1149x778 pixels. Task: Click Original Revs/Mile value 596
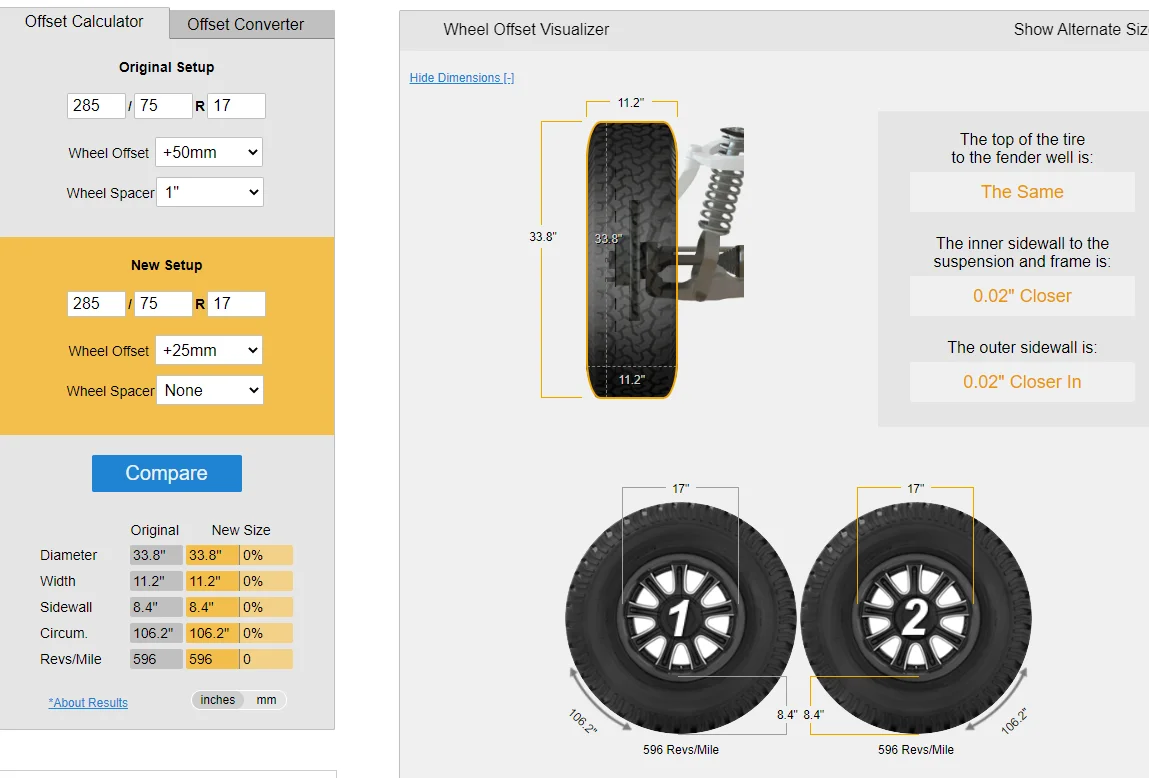point(156,659)
